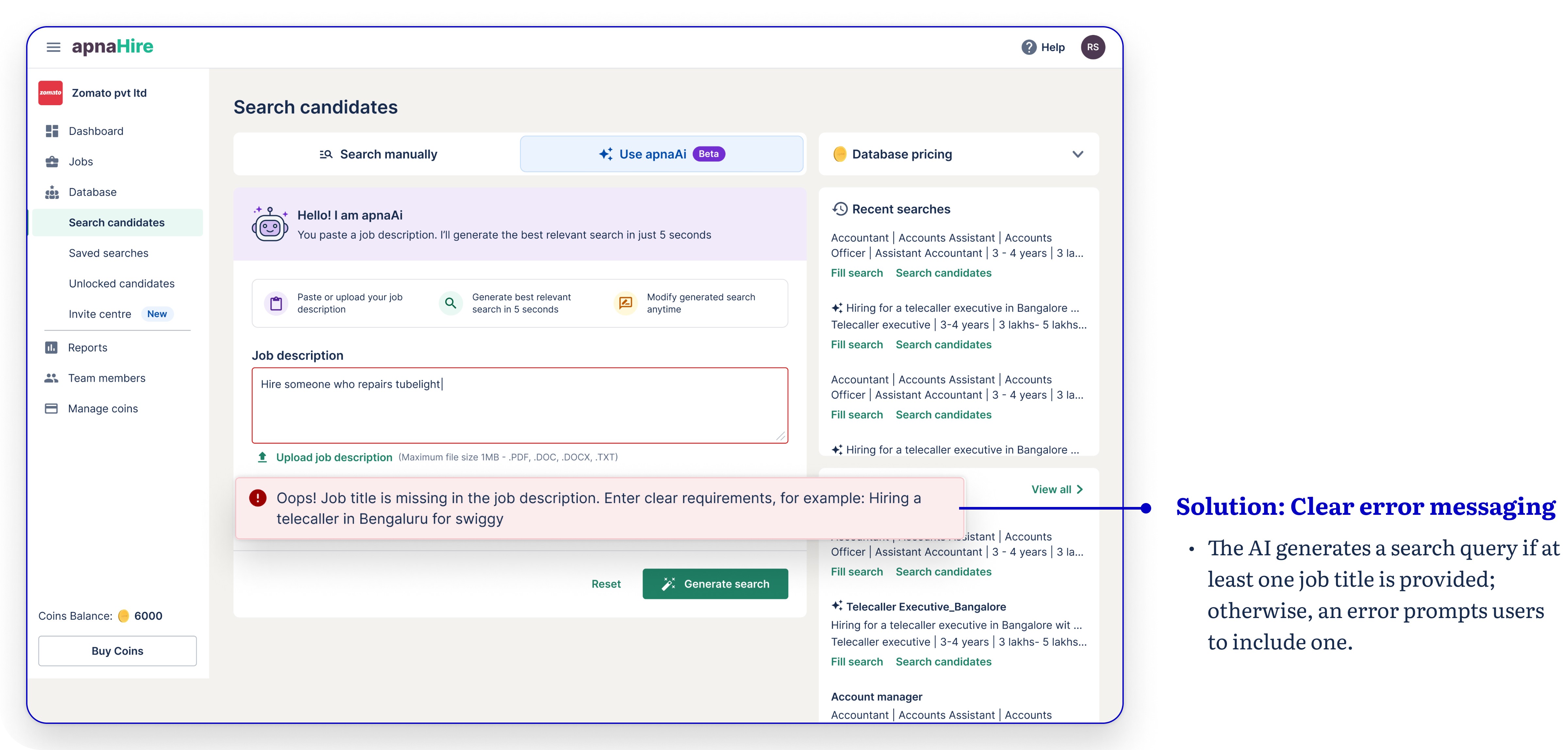Expand the Database pricing dropdown
Screen dimensions: 1568x750
tap(1077, 154)
